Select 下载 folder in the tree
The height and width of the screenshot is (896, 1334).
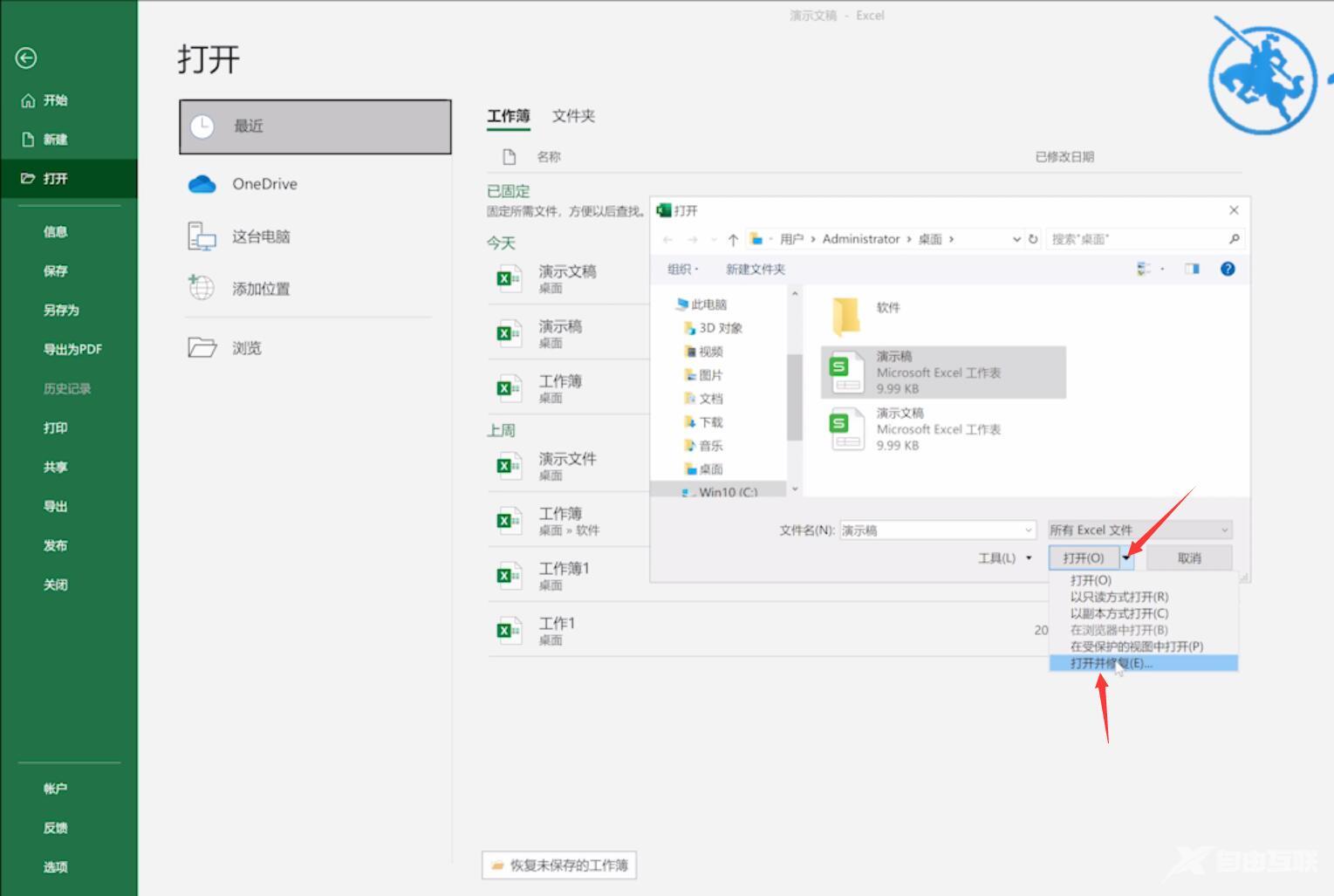(x=703, y=422)
